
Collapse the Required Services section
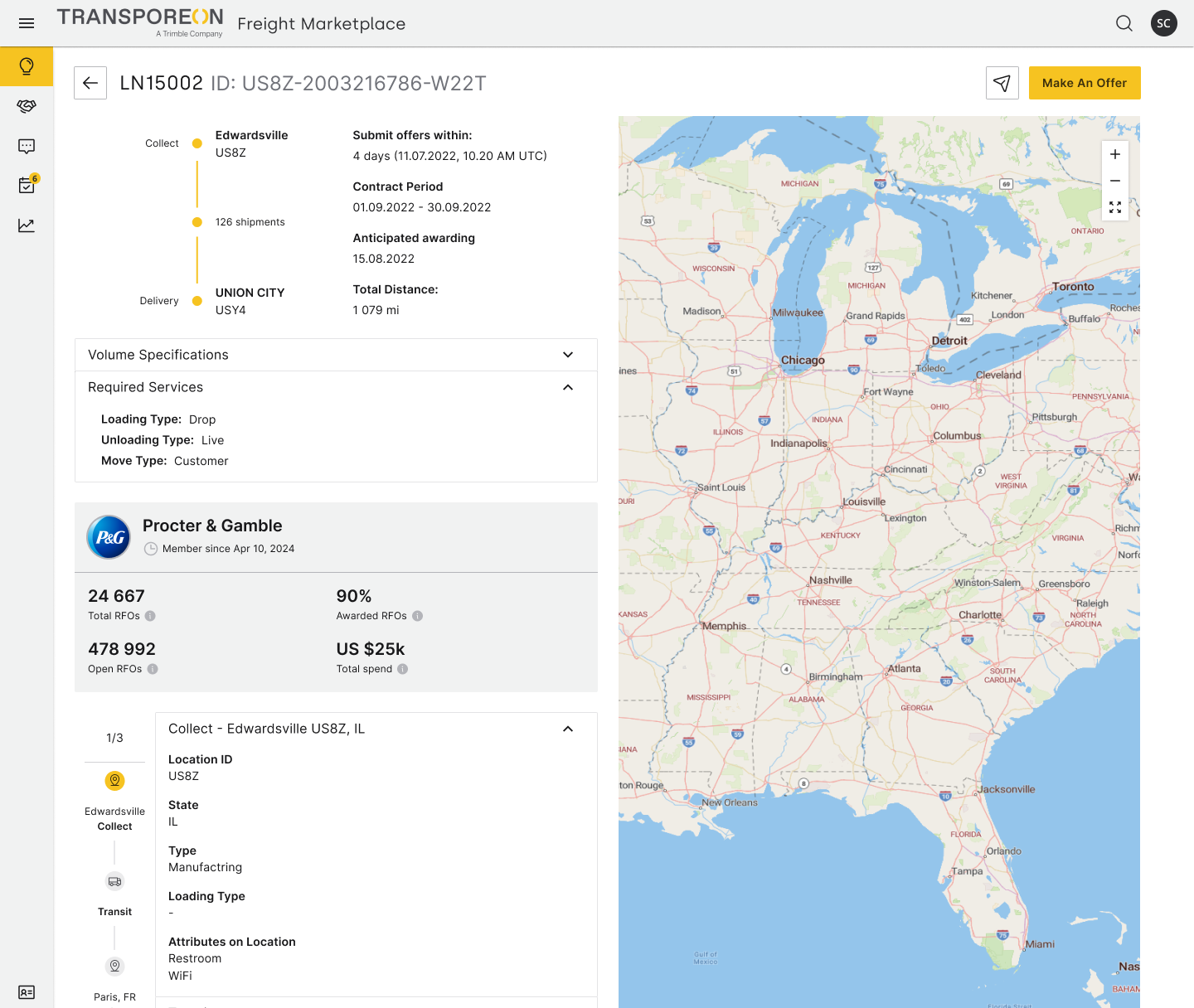pos(568,387)
